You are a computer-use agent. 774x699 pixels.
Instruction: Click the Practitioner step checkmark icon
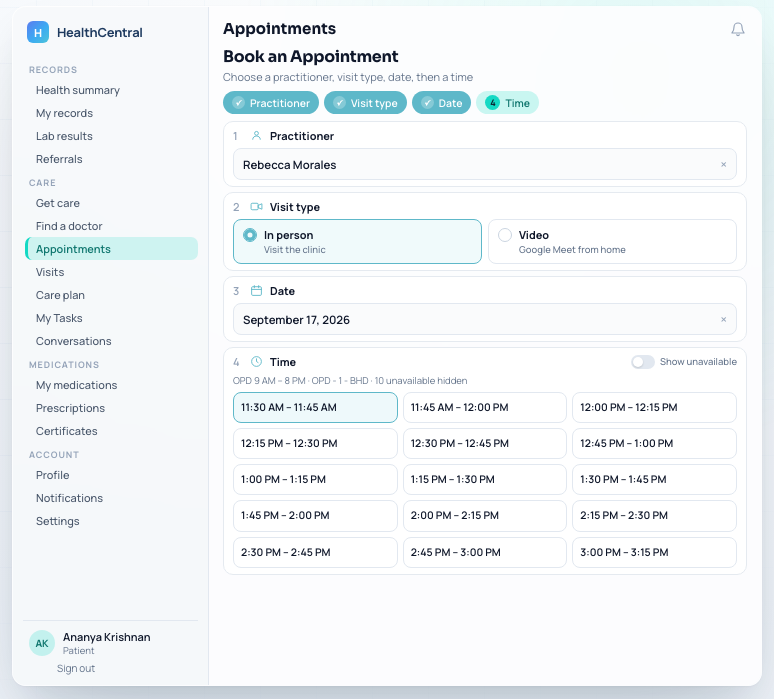point(238,103)
